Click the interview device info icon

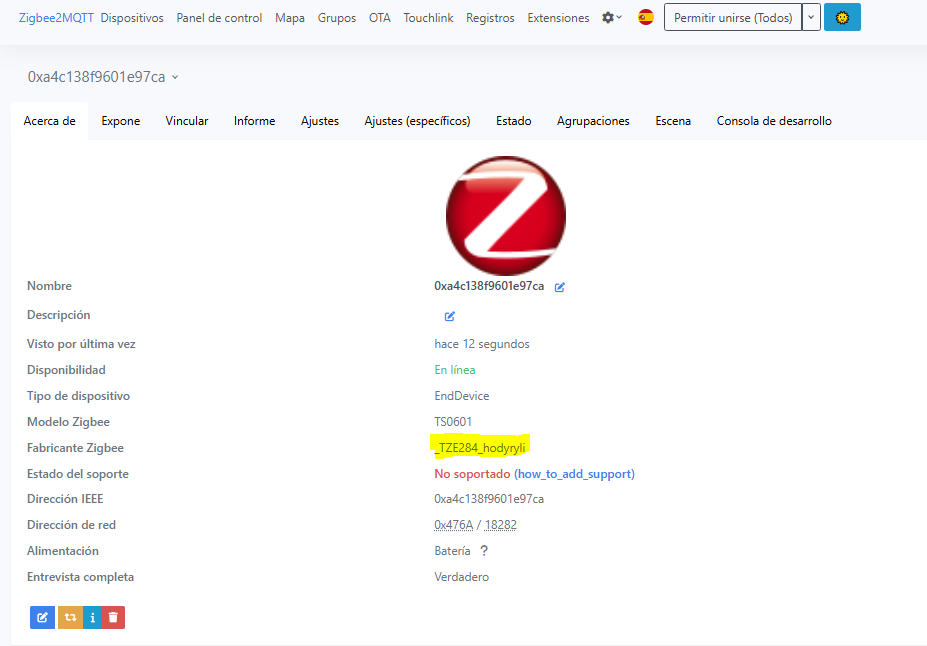pos(93,617)
